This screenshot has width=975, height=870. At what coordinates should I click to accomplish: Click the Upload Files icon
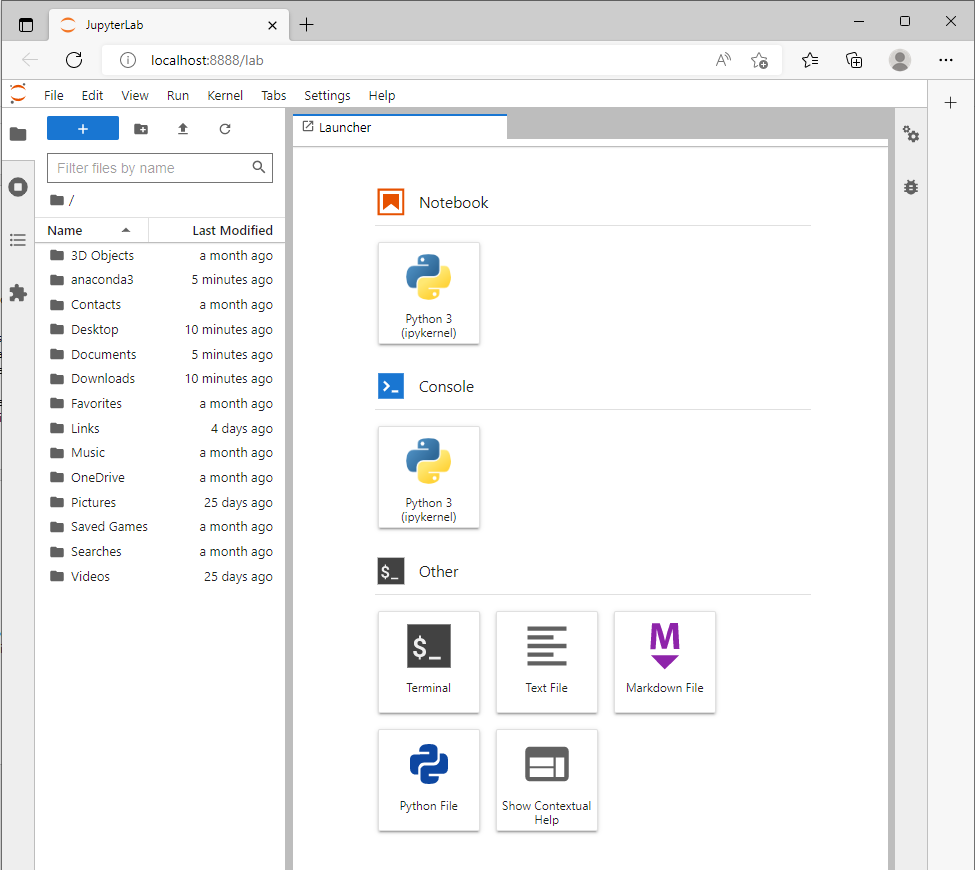pyautogui.click(x=183, y=129)
